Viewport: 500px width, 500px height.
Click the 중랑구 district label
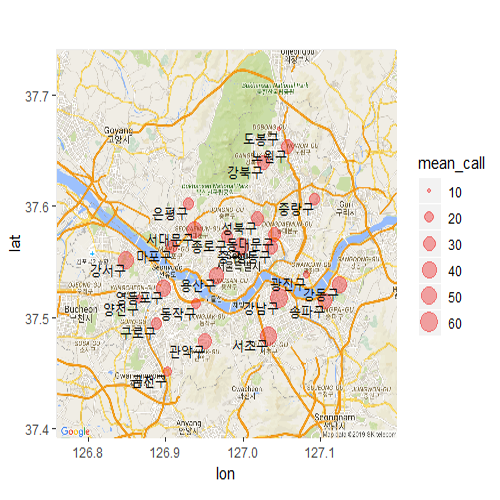tap(296, 209)
